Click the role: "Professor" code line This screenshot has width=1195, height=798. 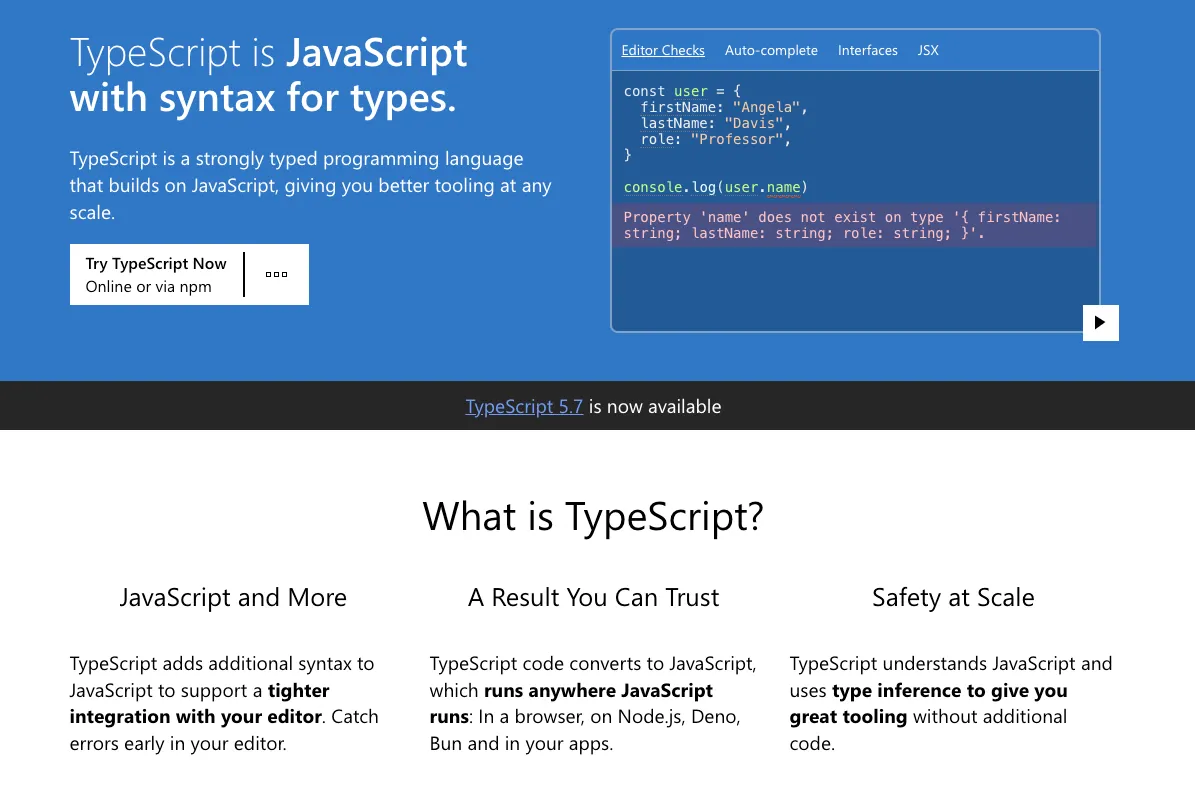(x=715, y=139)
